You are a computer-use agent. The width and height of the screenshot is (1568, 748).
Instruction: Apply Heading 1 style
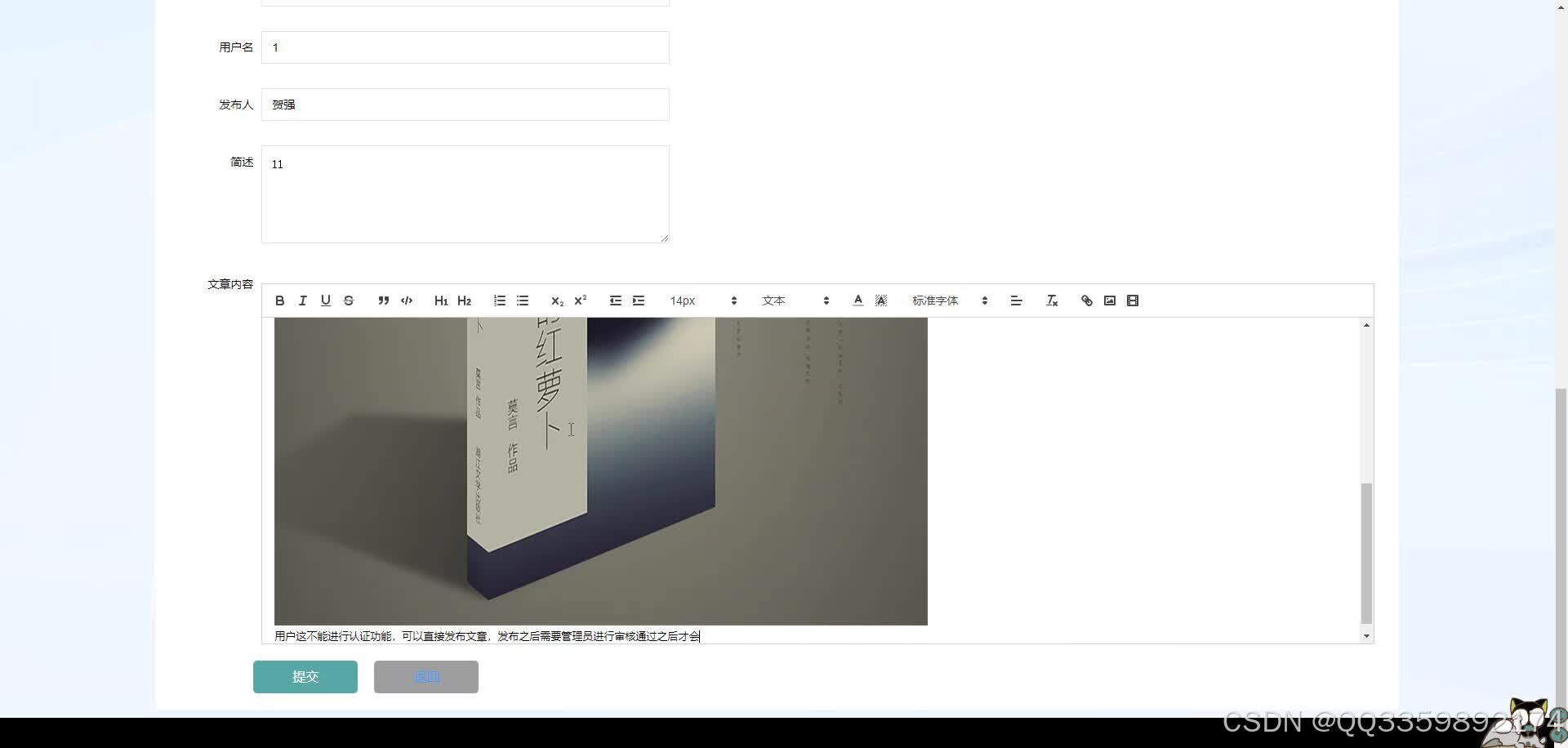(441, 301)
